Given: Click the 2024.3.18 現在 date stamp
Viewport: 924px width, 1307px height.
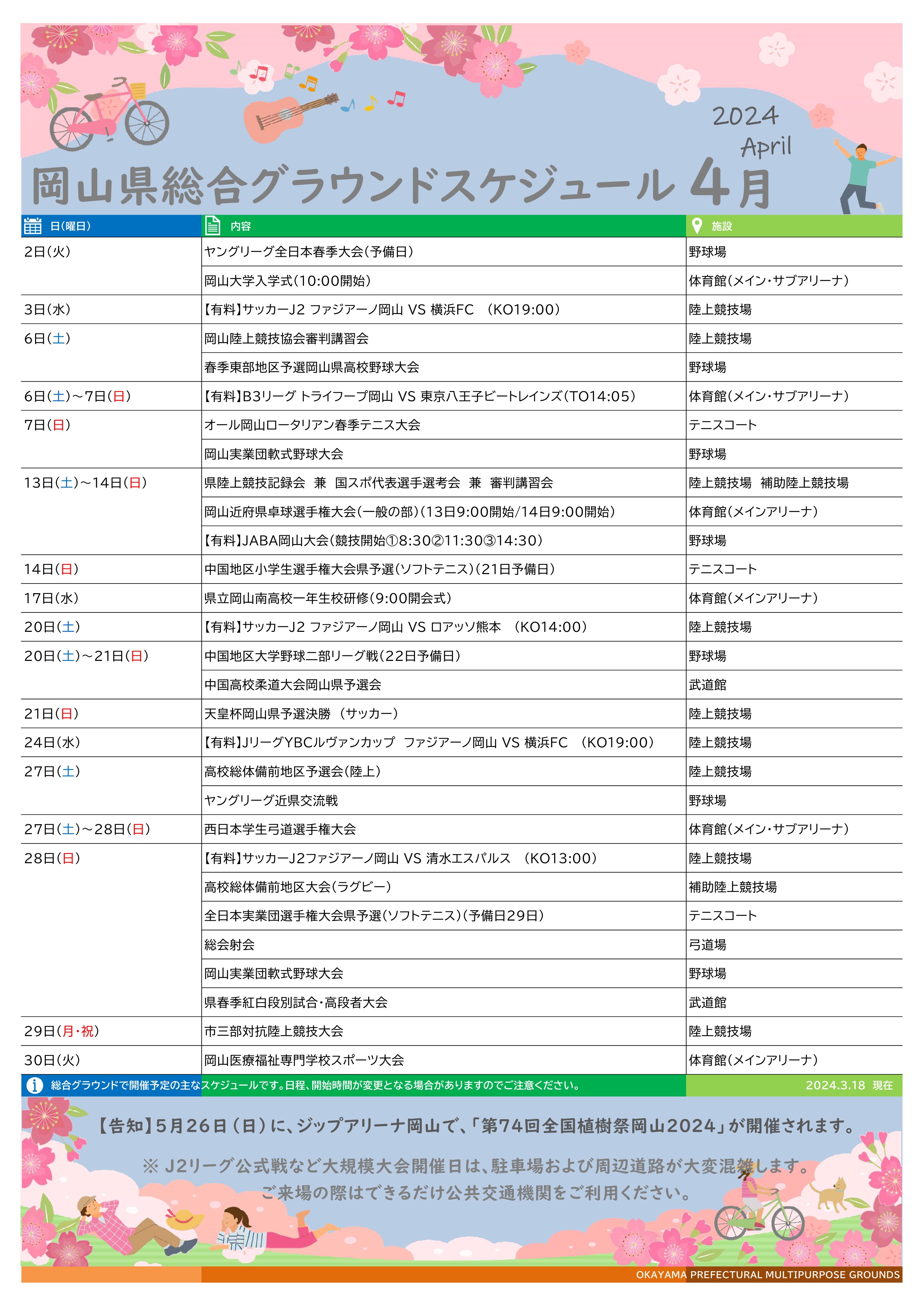Looking at the screenshot, I should point(849,1086).
